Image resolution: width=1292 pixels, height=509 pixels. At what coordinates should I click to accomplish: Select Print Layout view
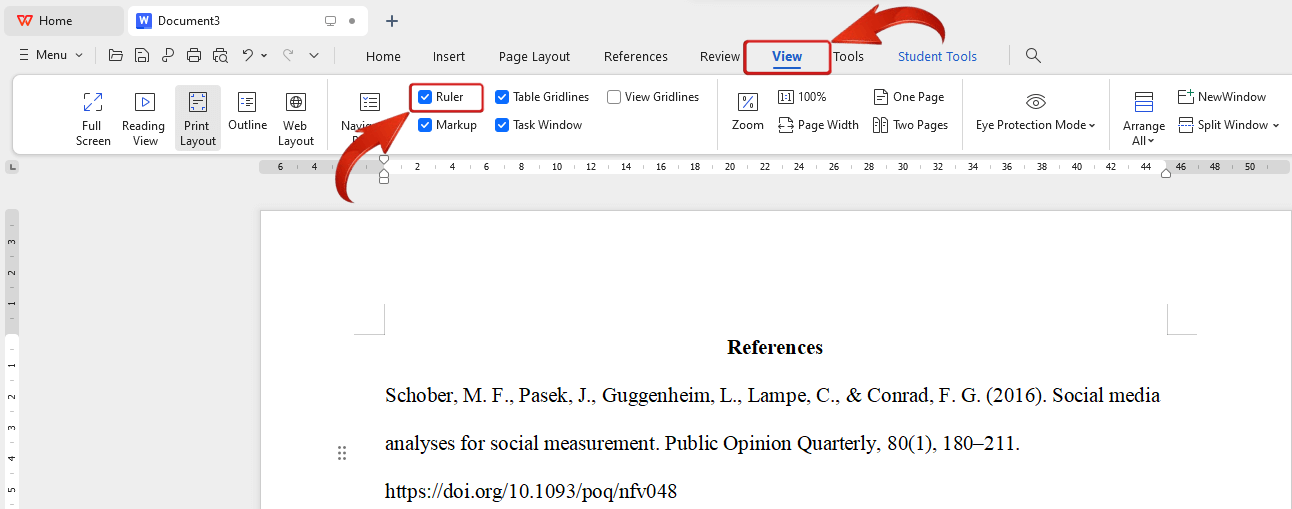(x=198, y=118)
